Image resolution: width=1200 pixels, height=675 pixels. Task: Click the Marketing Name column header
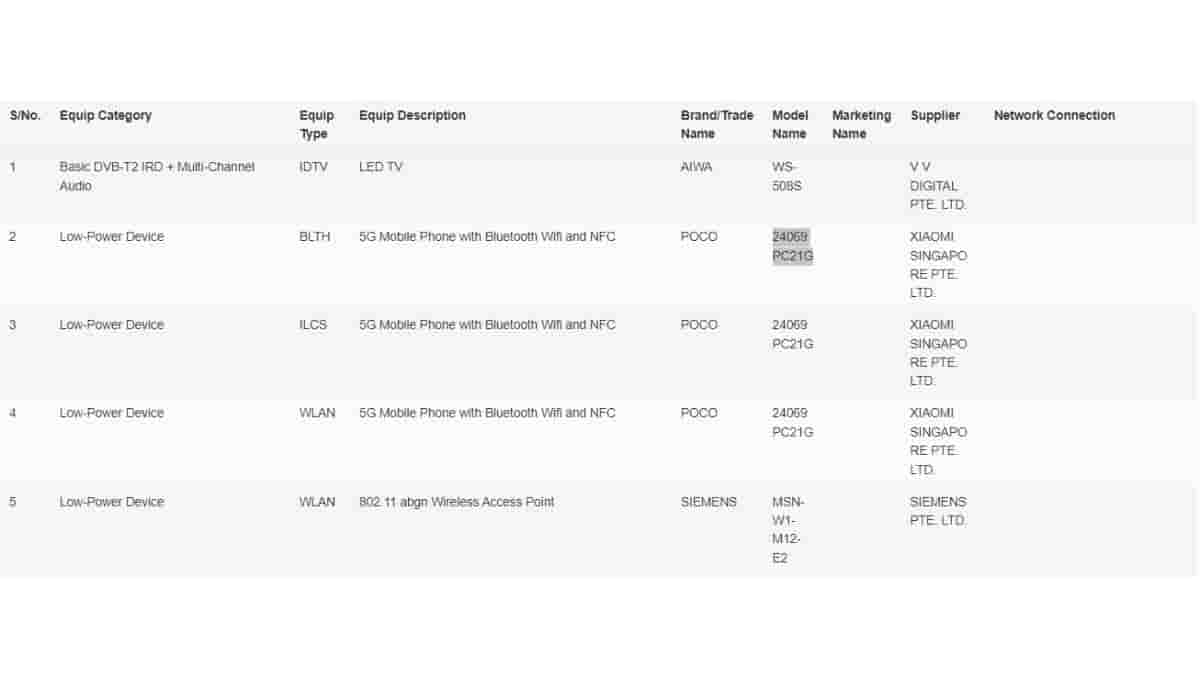click(x=861, y=125)
